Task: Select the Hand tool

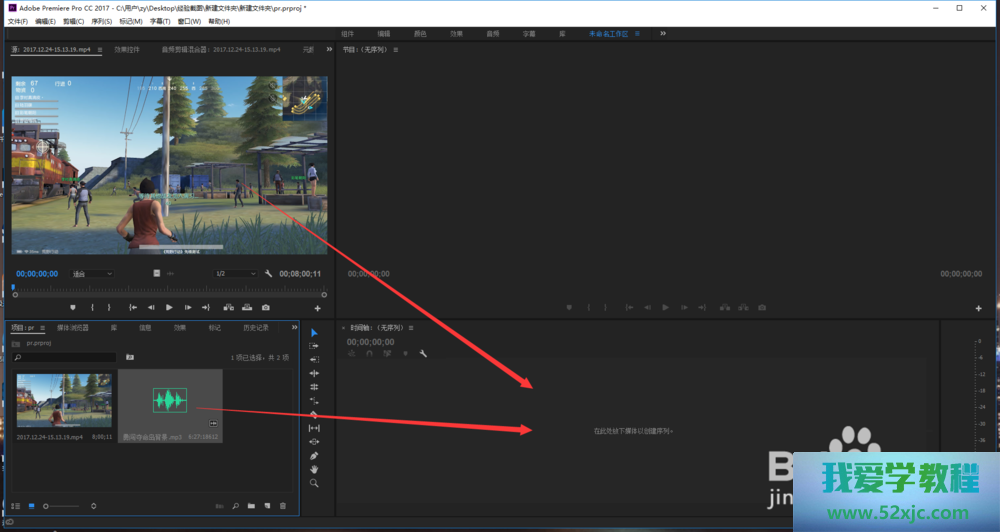Action: pos(314,469)
